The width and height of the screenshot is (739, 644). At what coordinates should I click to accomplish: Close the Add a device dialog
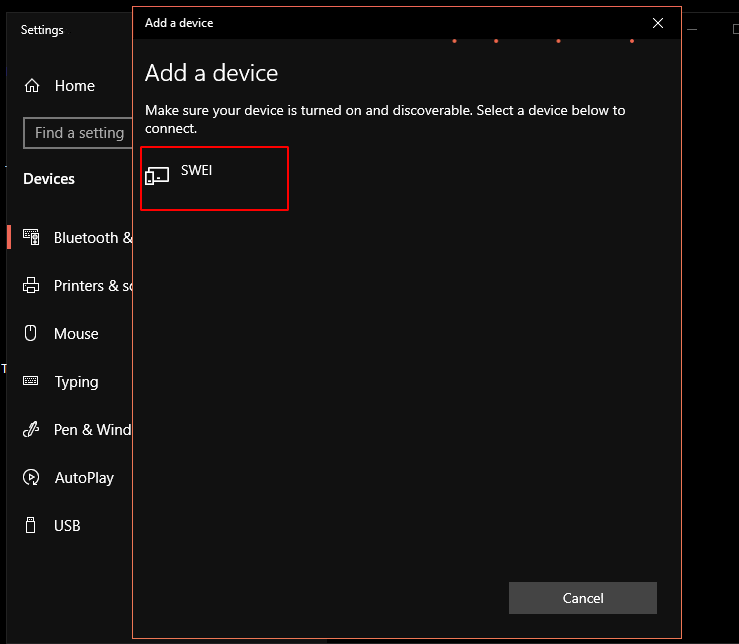click(x=658, y=23)
